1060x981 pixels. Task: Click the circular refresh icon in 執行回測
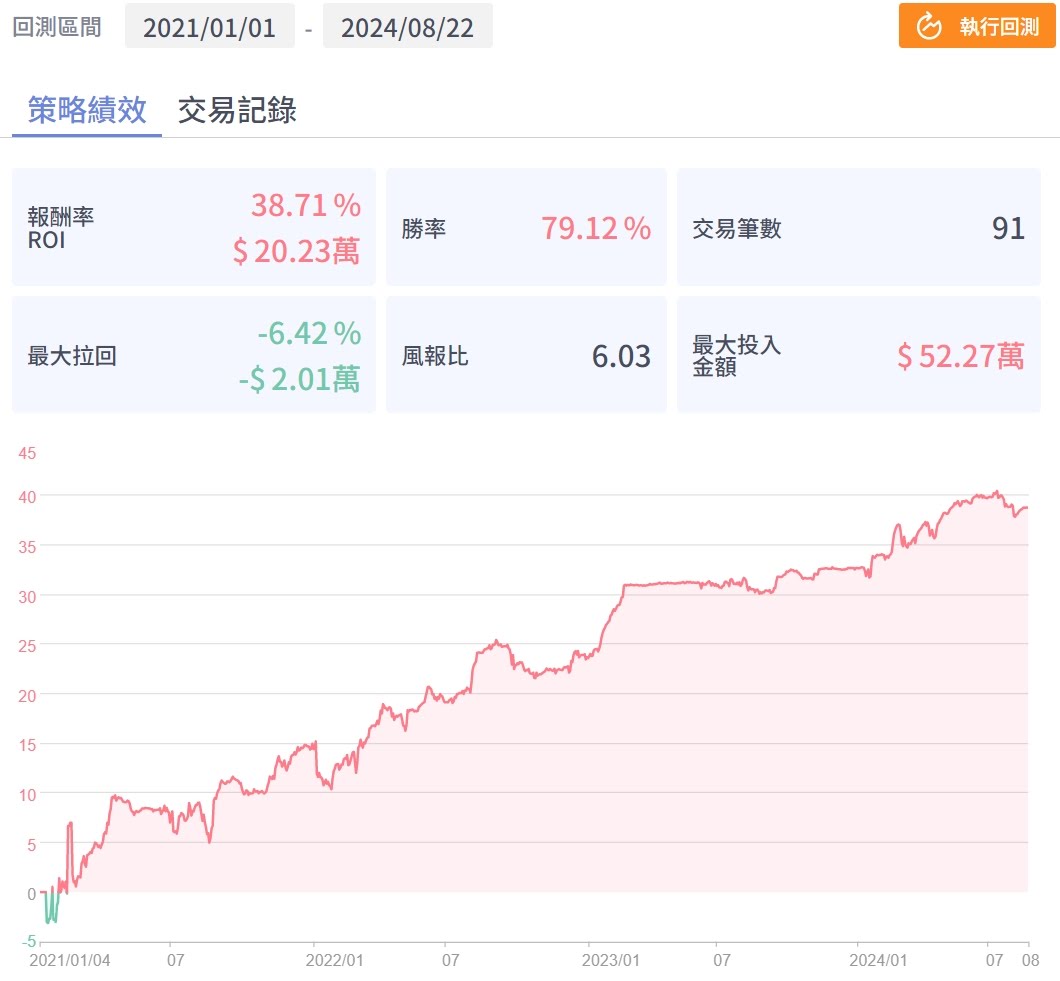tap(929, 26)
